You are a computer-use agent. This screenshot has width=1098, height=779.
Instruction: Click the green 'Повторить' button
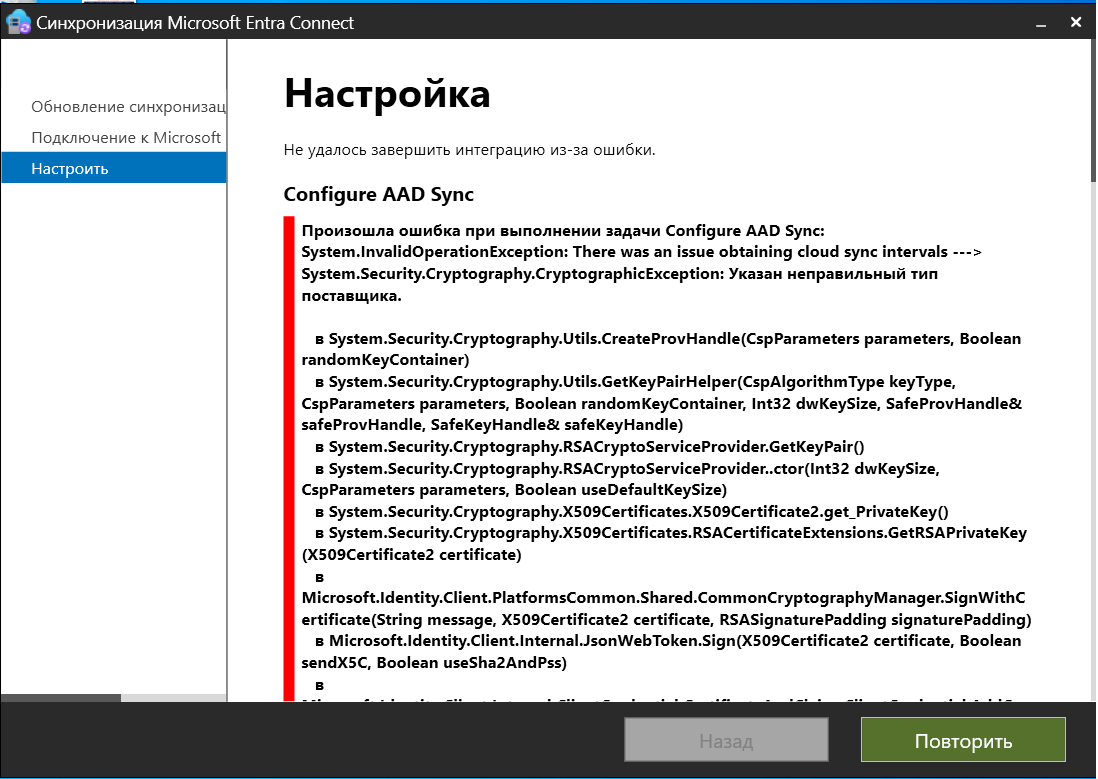click(x=963, y=740)
